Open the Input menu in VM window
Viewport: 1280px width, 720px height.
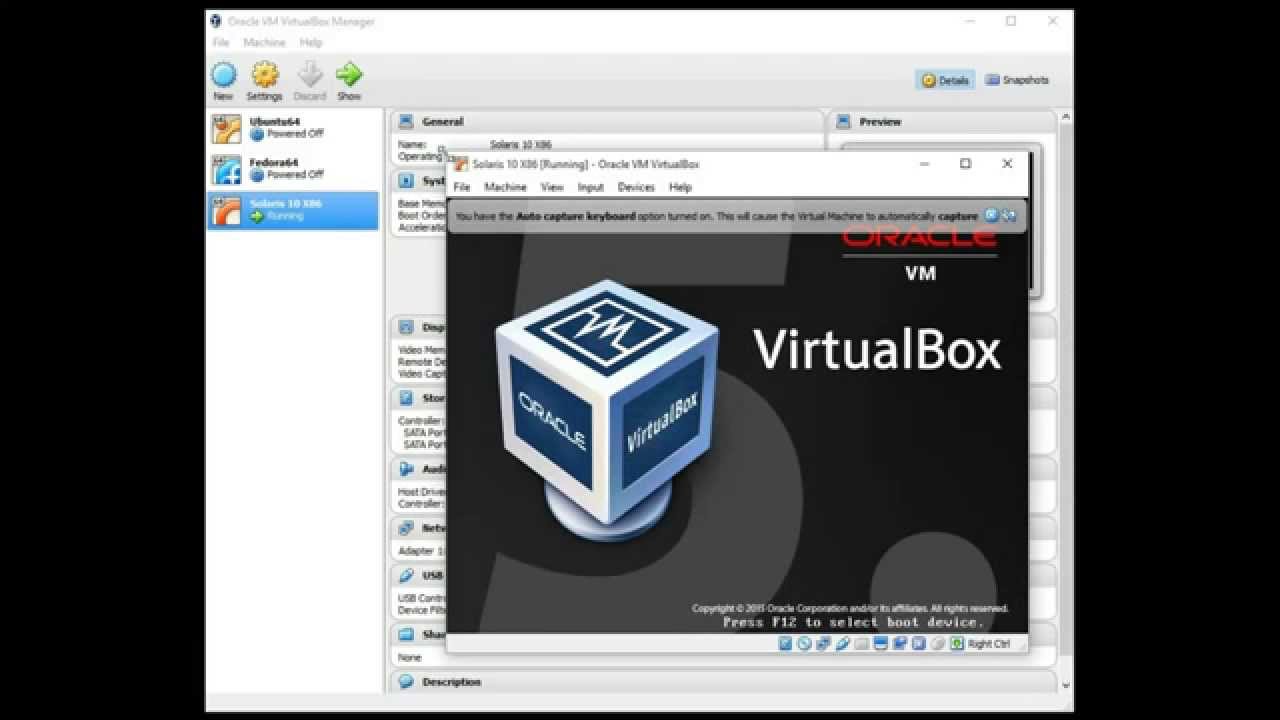pos(590,187)
